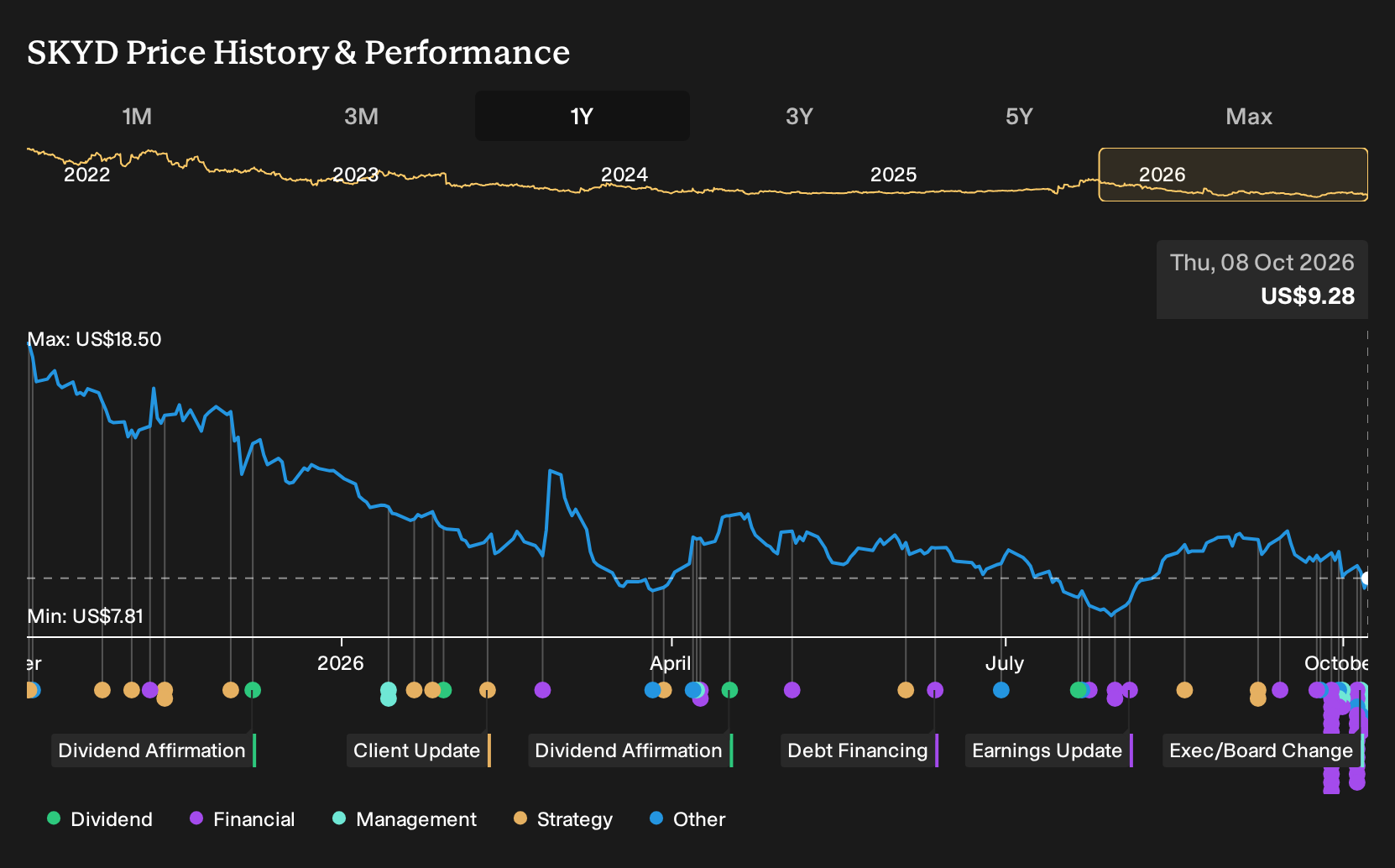The height and width of the screenshot is (868, 1395).
Task: Toggle the Financial legend filter
Action: point(243,819)
